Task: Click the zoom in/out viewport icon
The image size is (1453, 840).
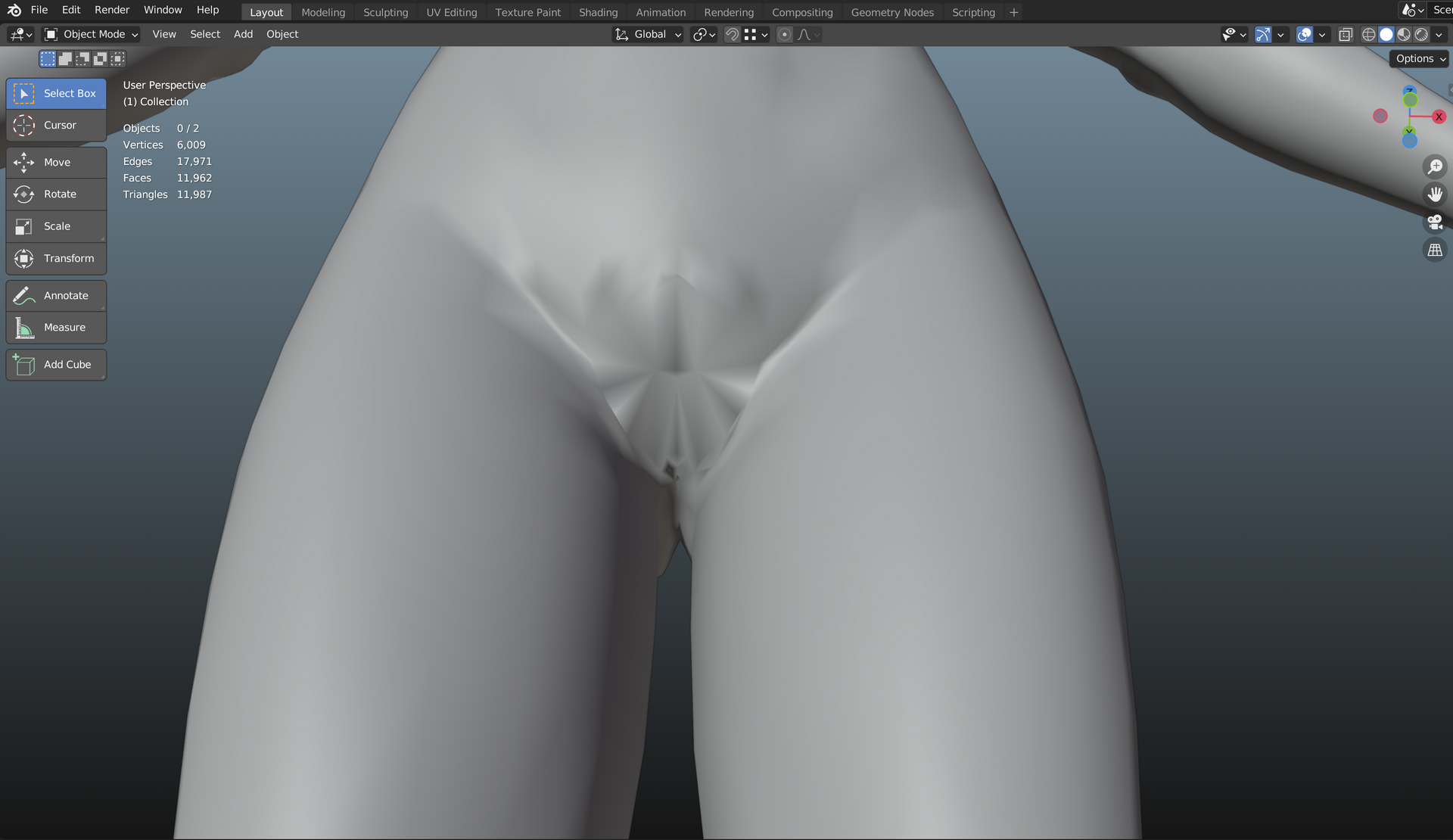Action: pos(1434,166)
